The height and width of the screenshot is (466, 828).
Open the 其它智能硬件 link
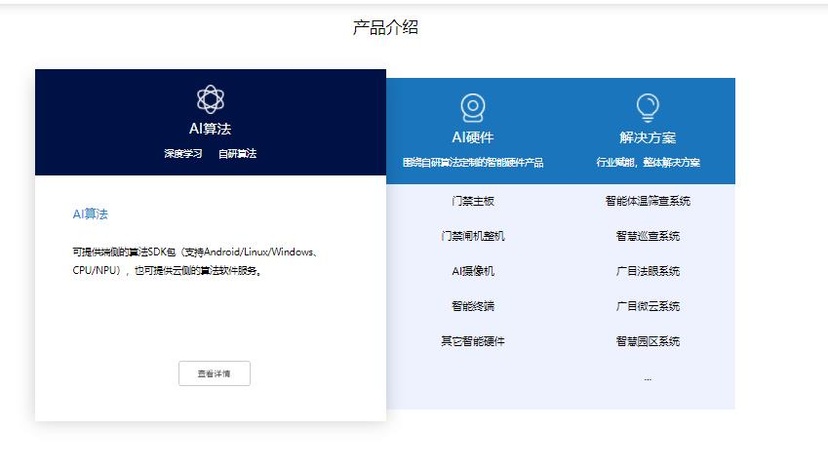click(473, 341)
